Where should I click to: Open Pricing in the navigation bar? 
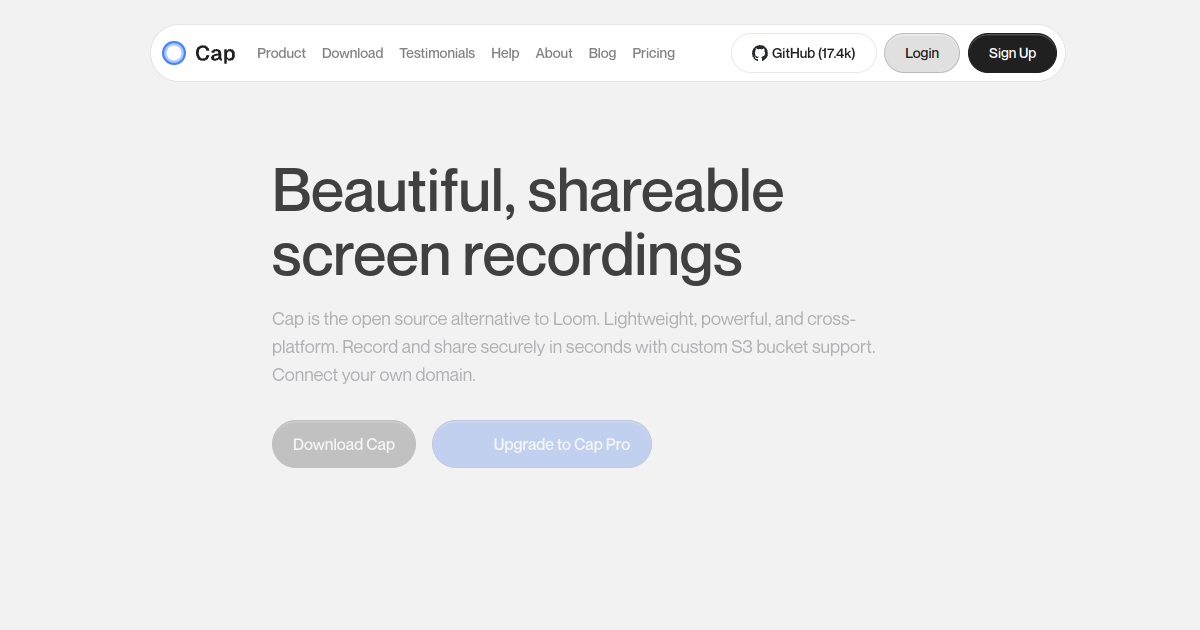pyautogui.click(x=653, y=53)
